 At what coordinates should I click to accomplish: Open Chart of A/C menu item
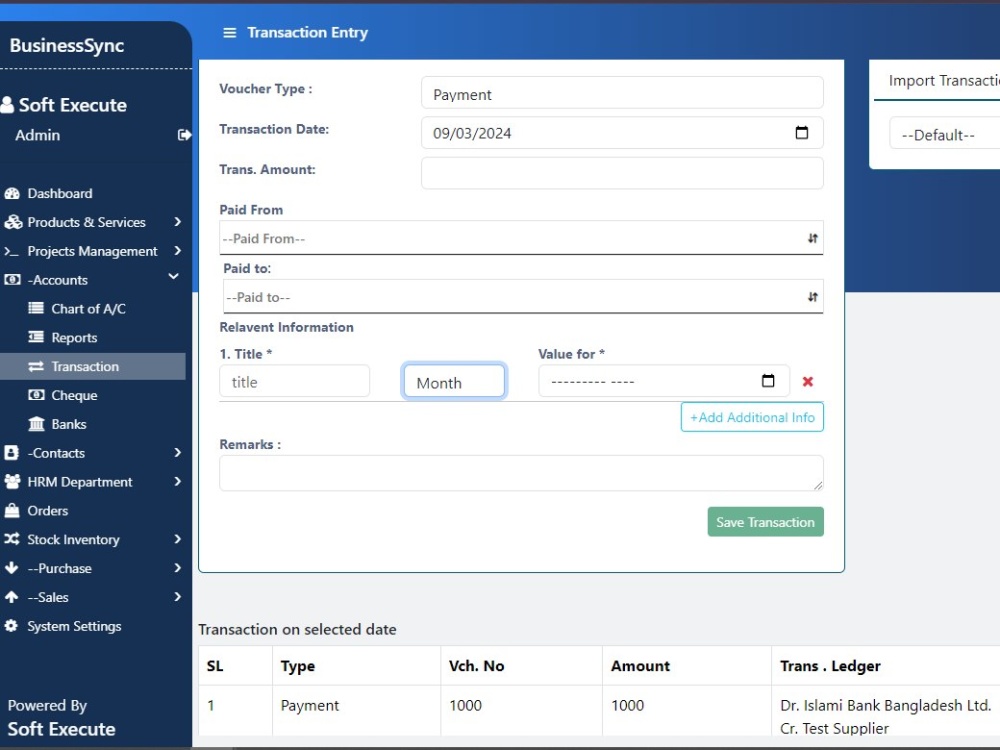coord(89,309)
